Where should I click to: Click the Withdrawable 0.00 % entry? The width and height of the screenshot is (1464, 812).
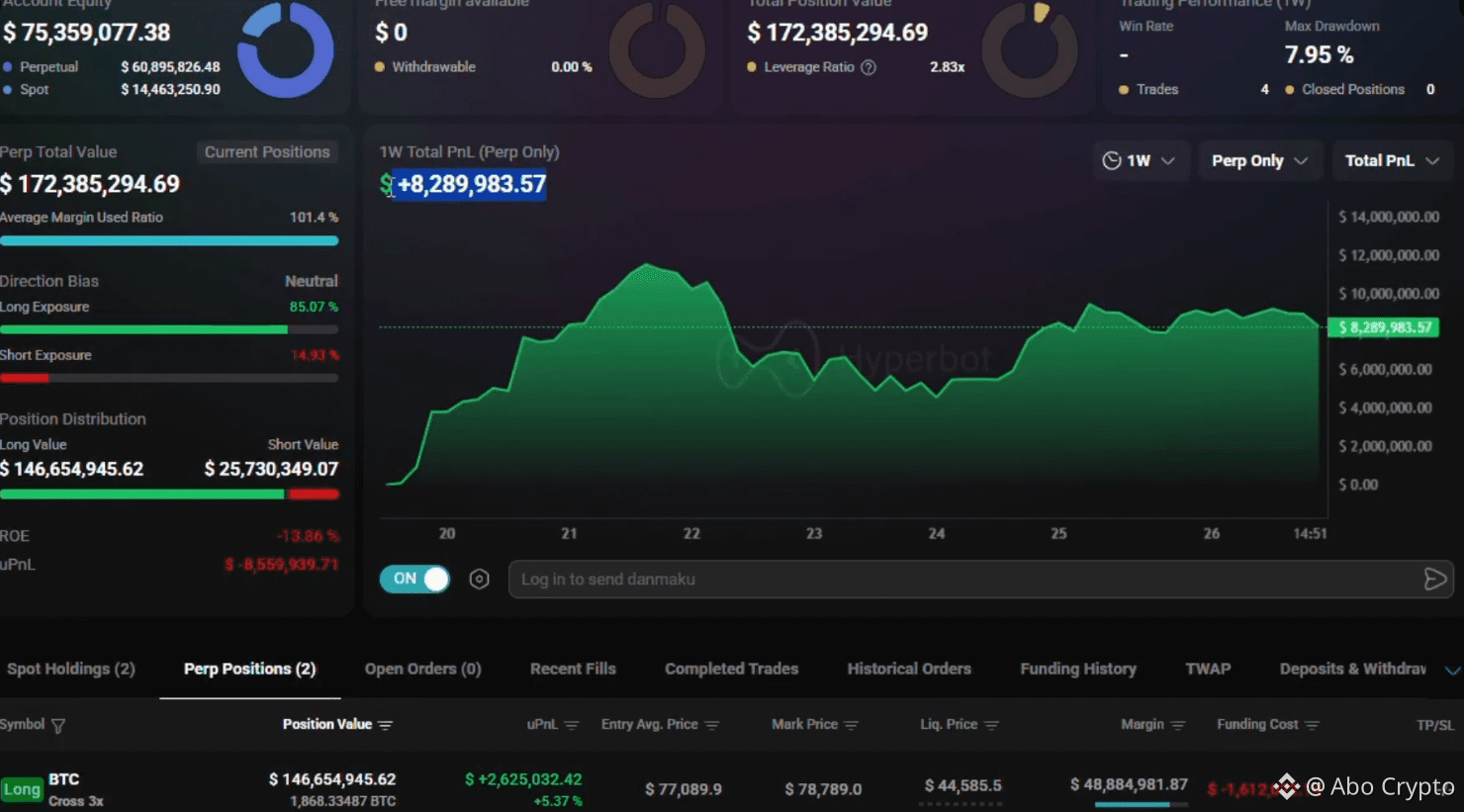point(483,67)
